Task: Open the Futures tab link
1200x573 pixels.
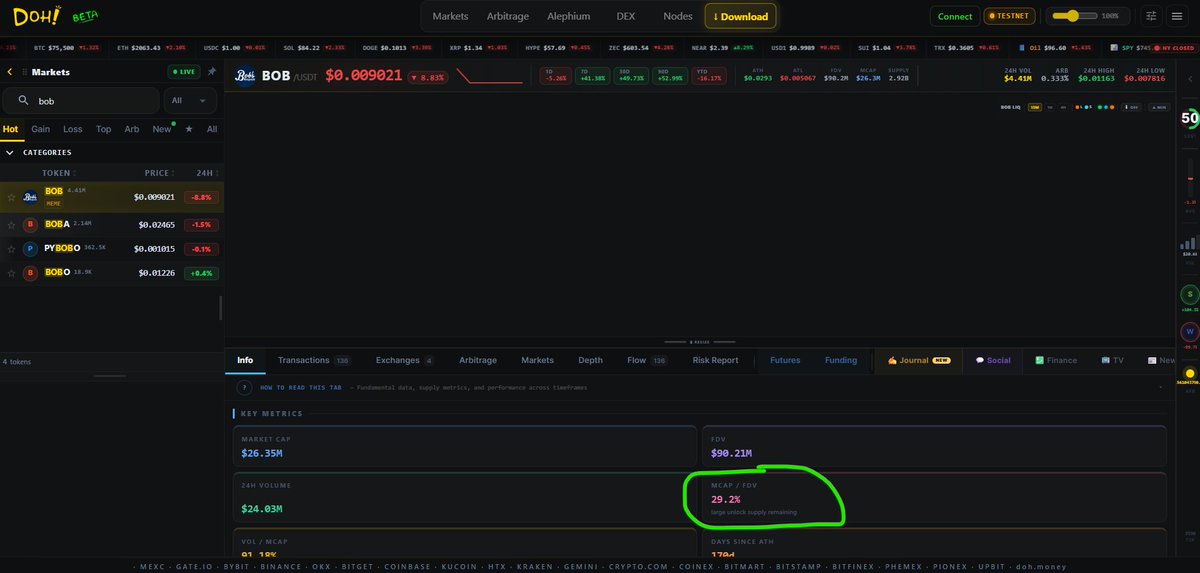Action: click(x=785, y=360)
